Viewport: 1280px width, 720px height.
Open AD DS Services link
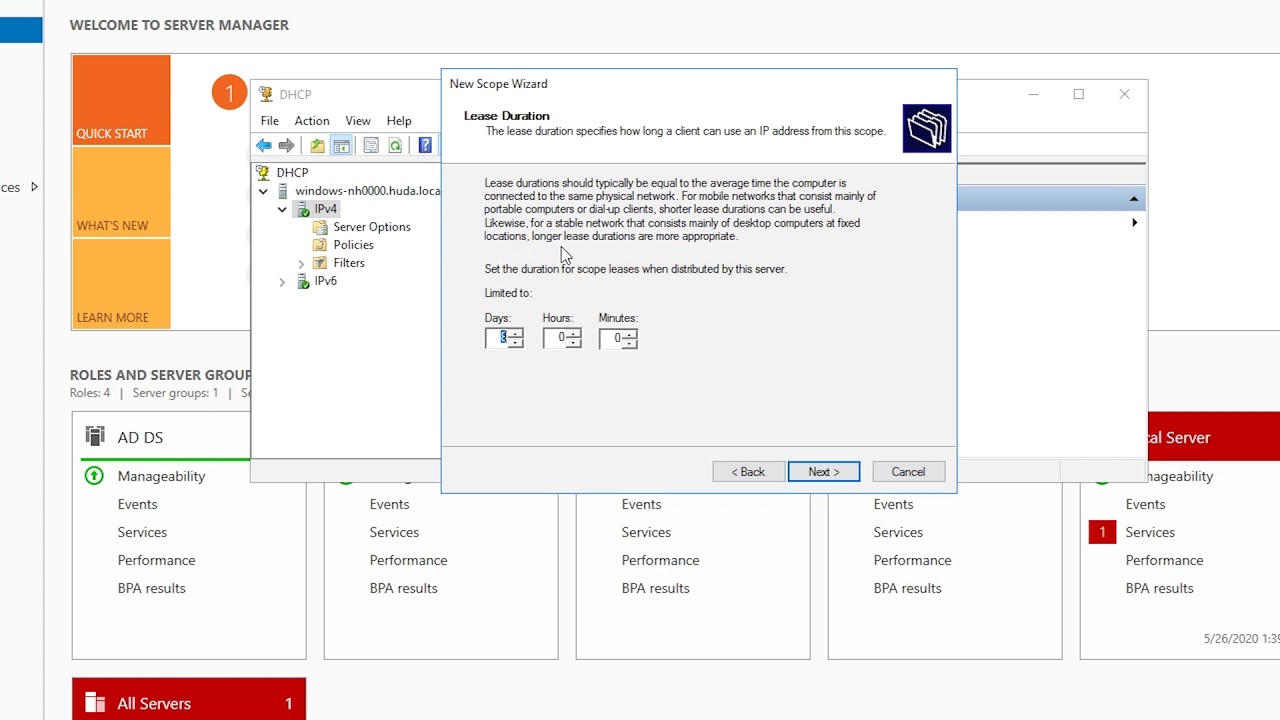pyautogui.click(x=142, y=532)
